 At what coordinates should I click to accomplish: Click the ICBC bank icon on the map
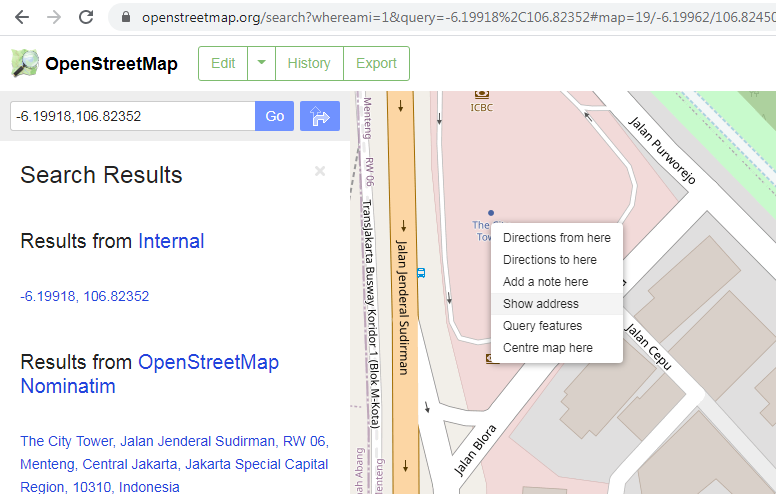tap(482, 94)
